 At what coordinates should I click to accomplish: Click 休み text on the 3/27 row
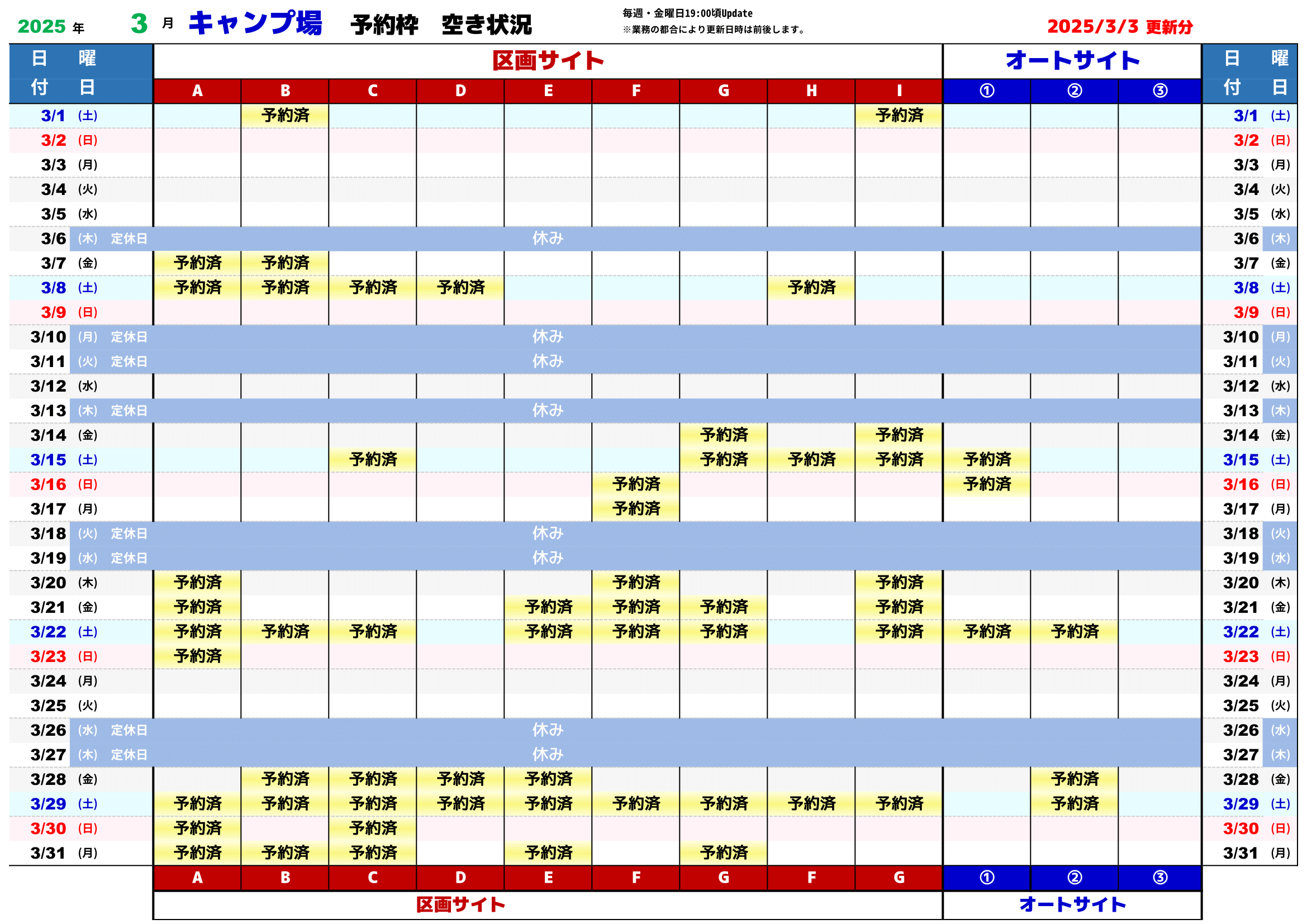click(548, 755)
